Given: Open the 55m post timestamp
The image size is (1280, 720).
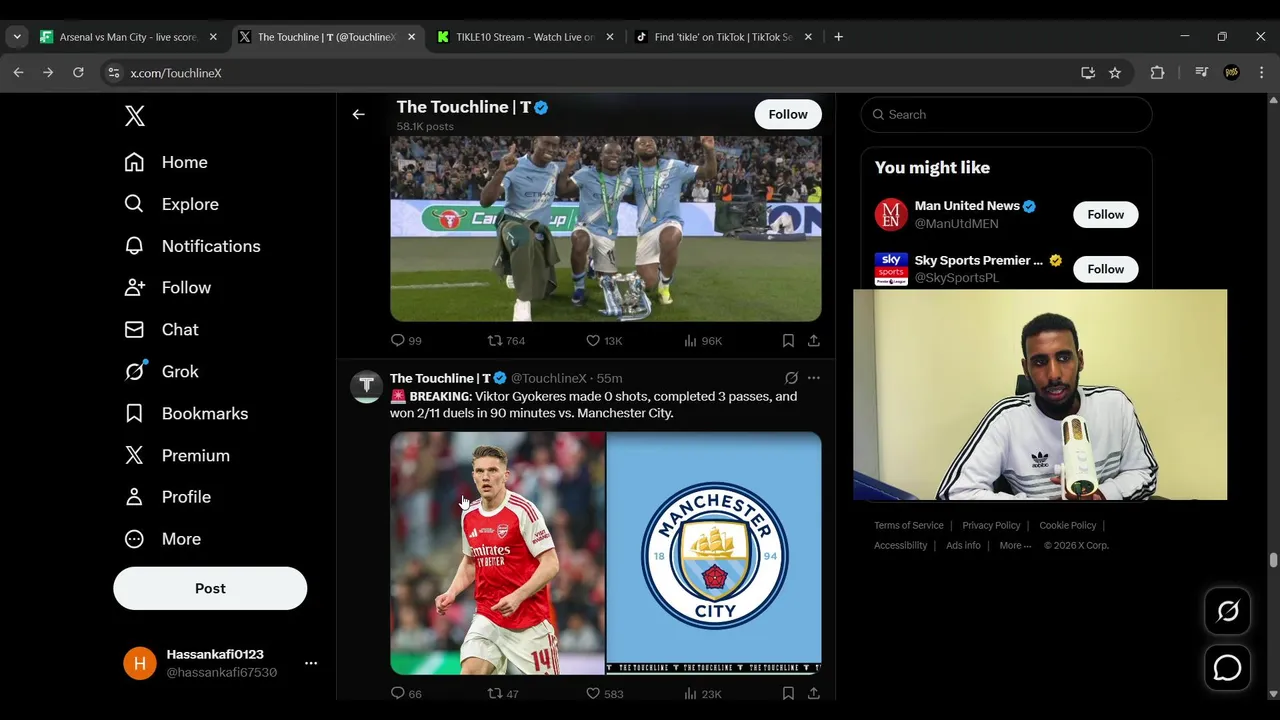Looking at the screenshot, I should coord(609,378).
